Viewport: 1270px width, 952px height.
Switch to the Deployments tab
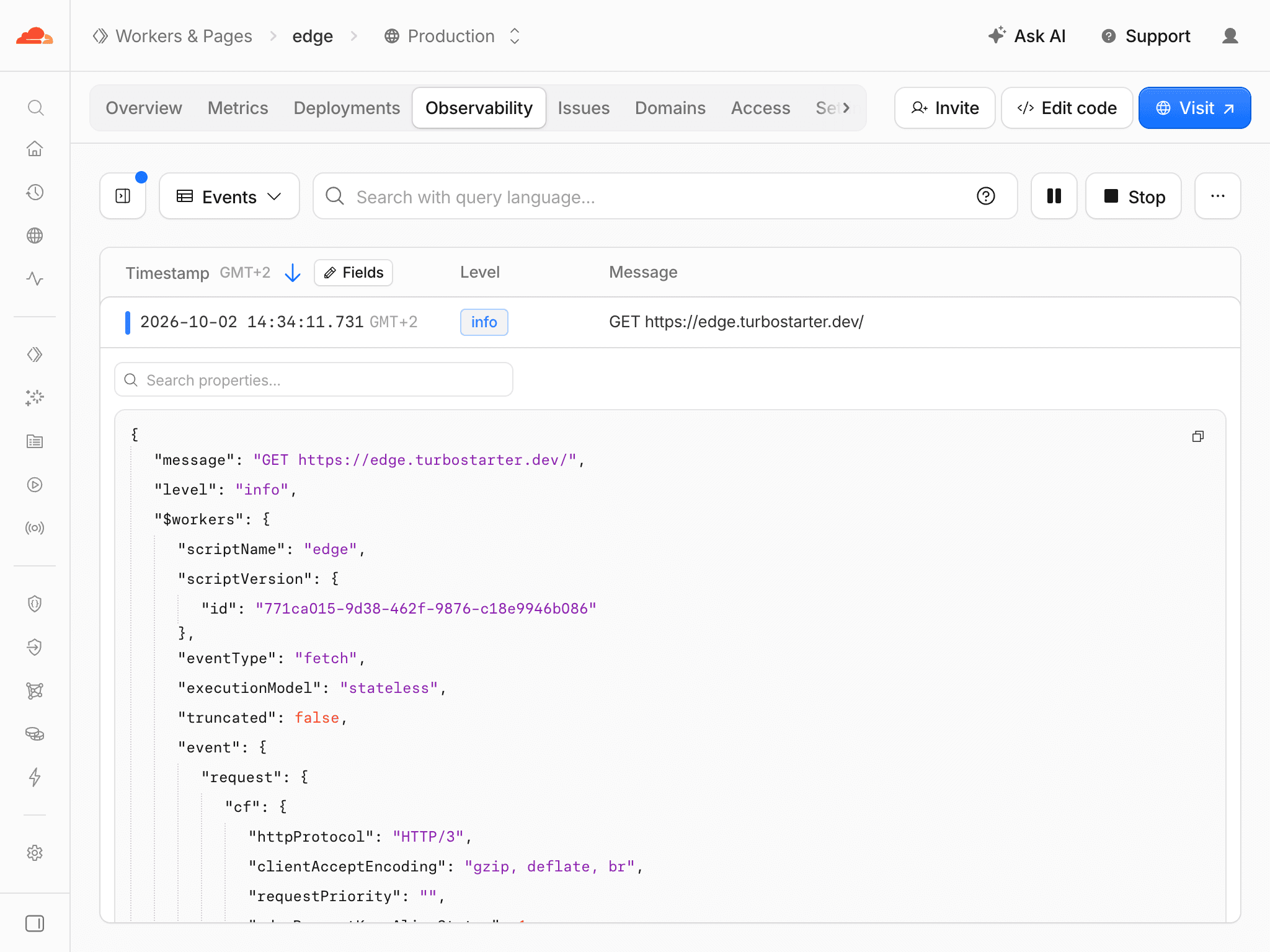[x=347, y=108]
